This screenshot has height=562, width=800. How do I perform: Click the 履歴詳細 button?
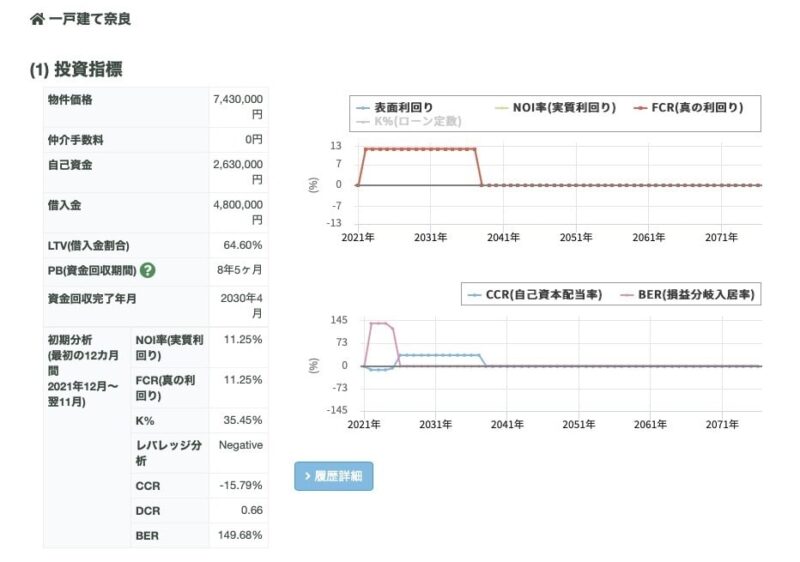click(334, 476)
